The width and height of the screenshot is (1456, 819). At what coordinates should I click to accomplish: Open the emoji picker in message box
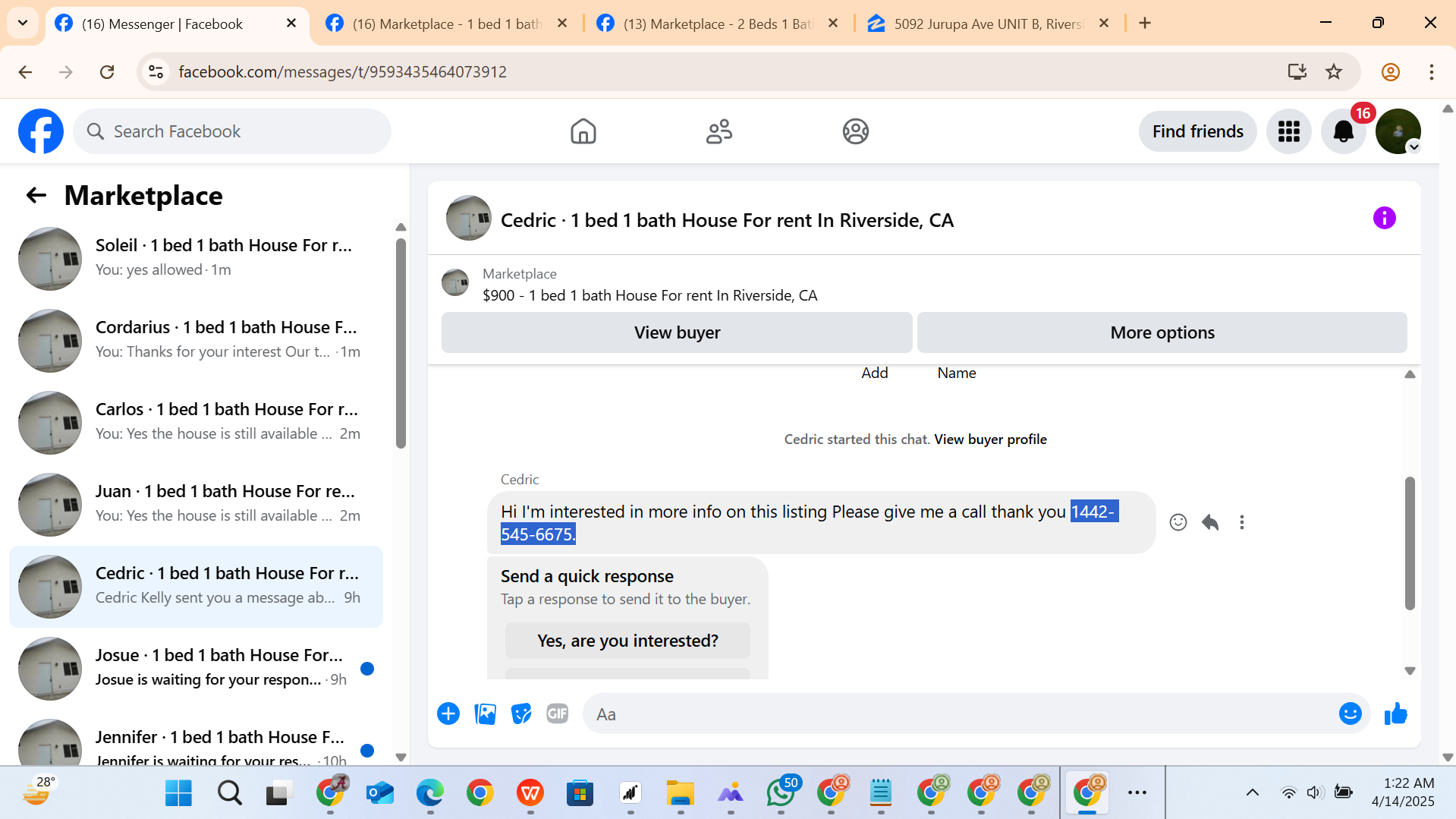tap(1351, 714)
